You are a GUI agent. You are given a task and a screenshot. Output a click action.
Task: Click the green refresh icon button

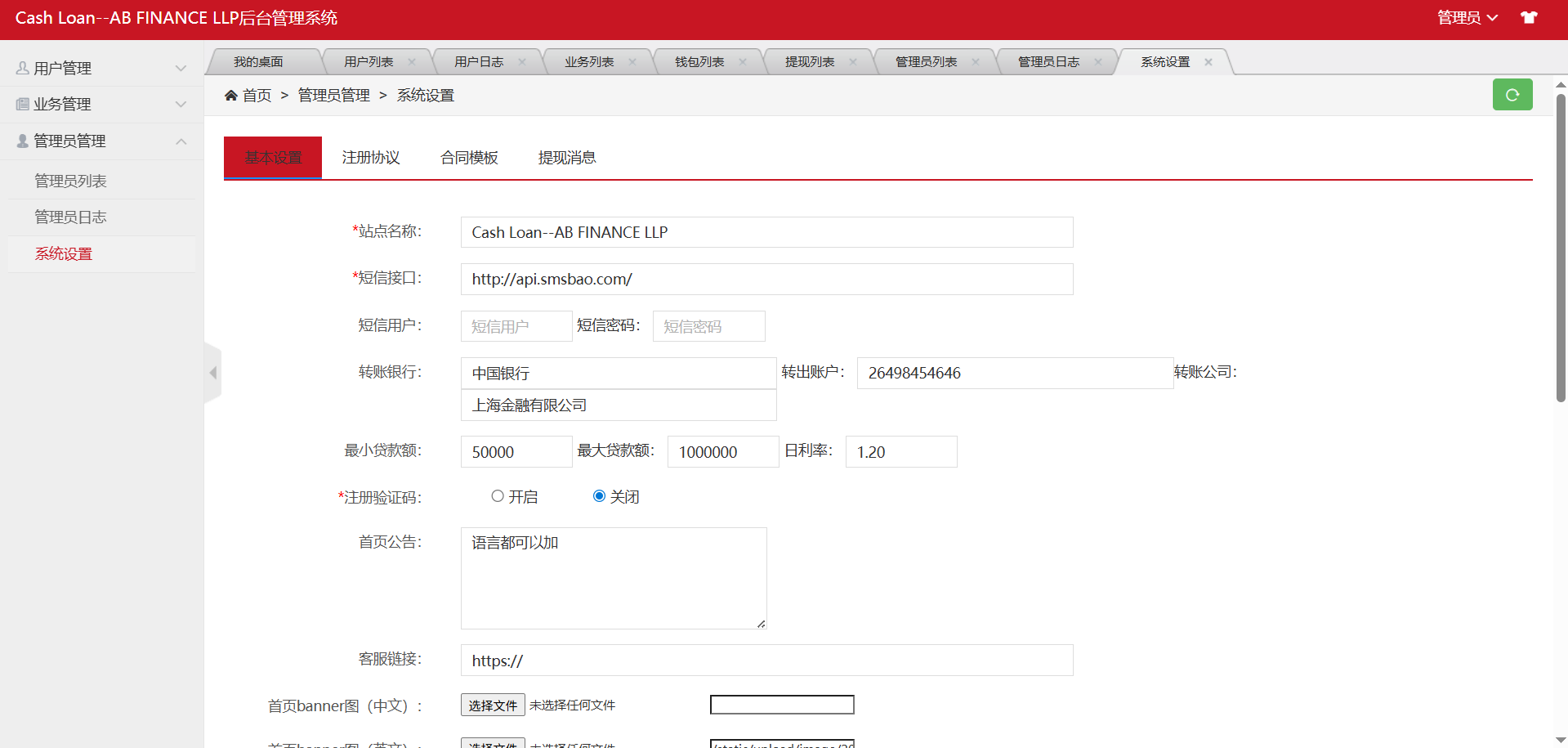1512,95
